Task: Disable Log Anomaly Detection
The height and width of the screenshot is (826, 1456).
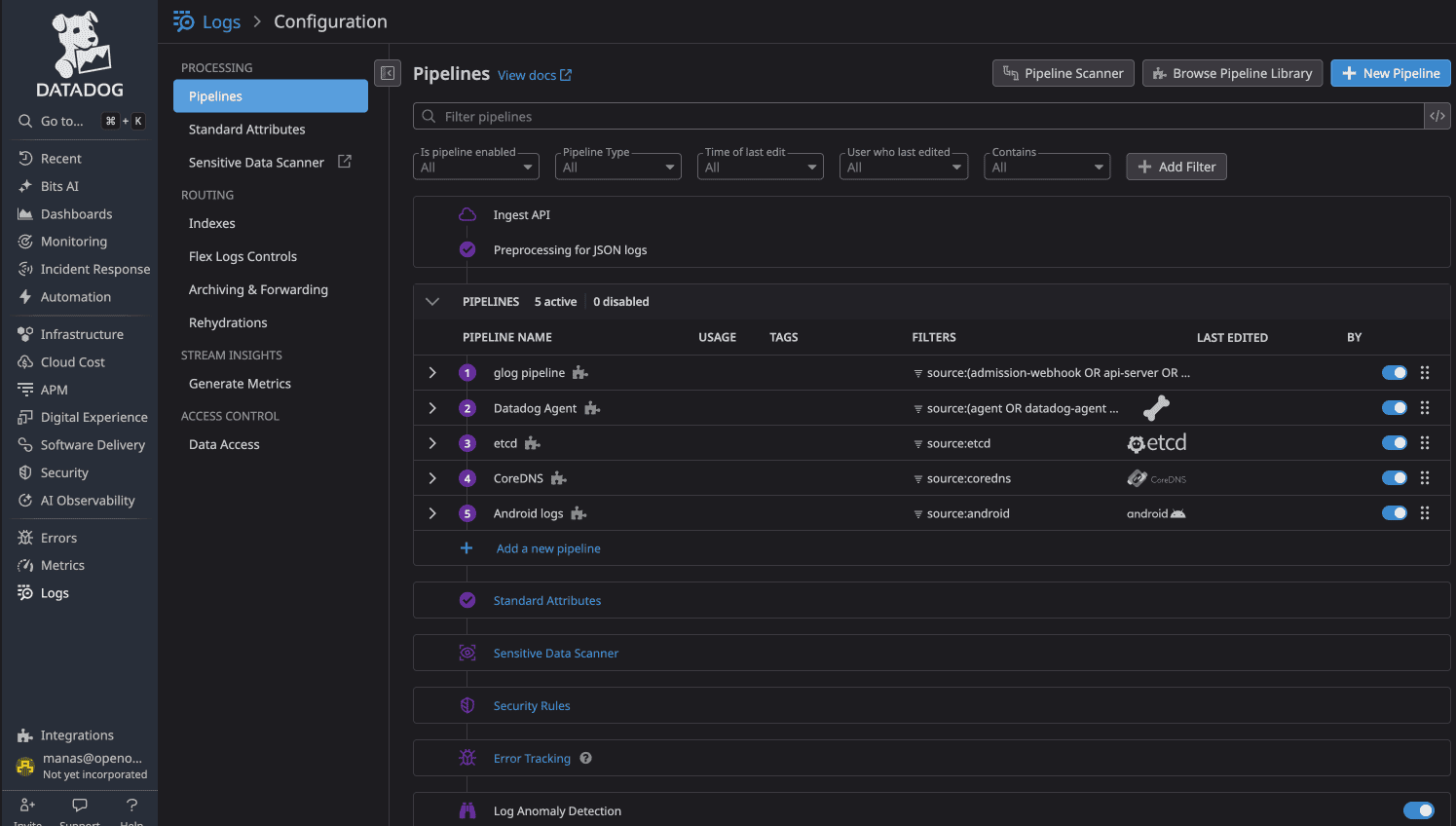Action: tap(1419, 809)
